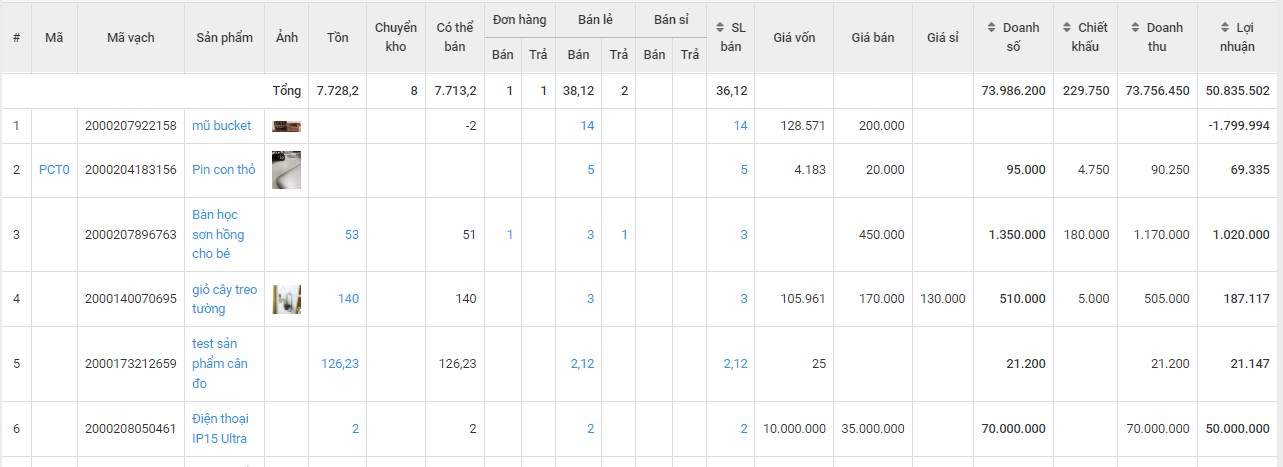View the Pin con thỏ product thumbnail

click(x=286, y=170)
